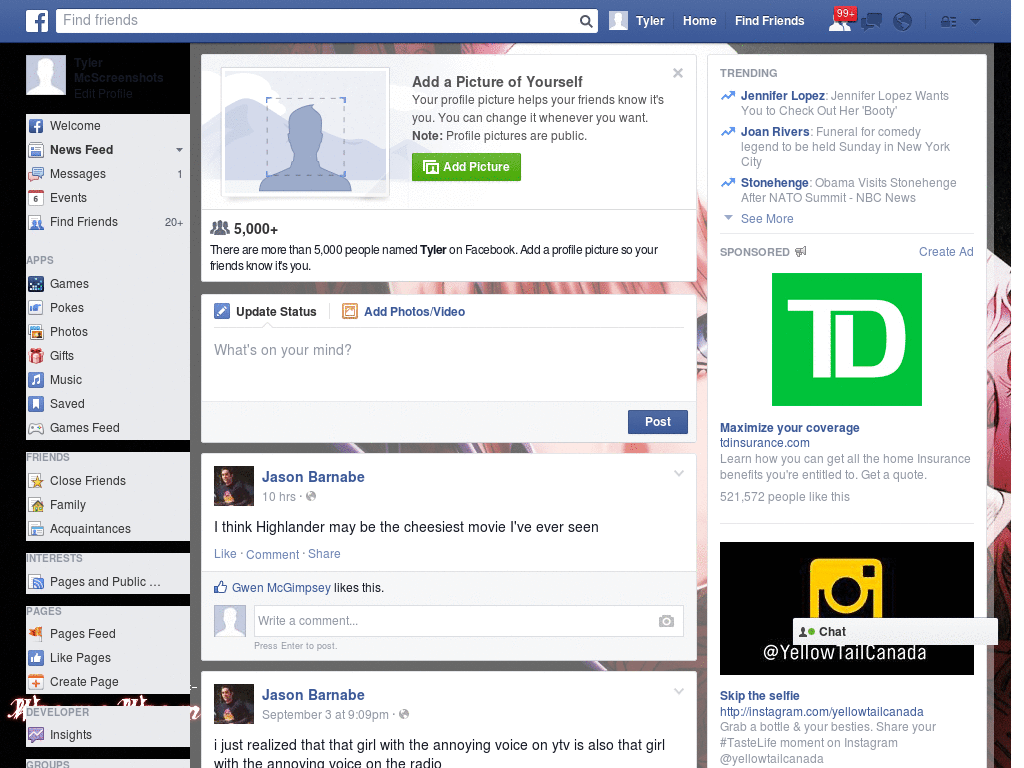Click the Gifts app icon
The width and height of the screenshot is (1024, 768).
[x=36, y=356]
